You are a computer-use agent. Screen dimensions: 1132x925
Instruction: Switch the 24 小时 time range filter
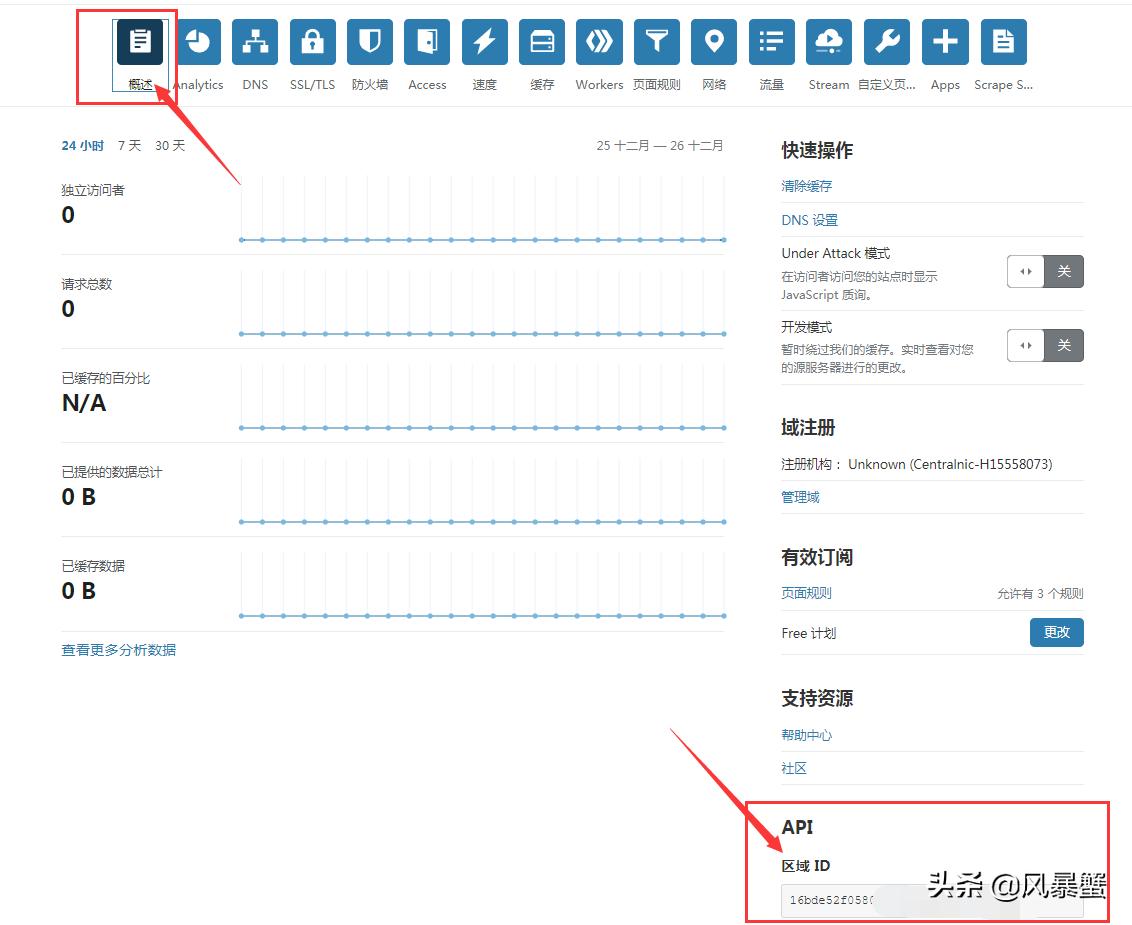coord(82,145)
